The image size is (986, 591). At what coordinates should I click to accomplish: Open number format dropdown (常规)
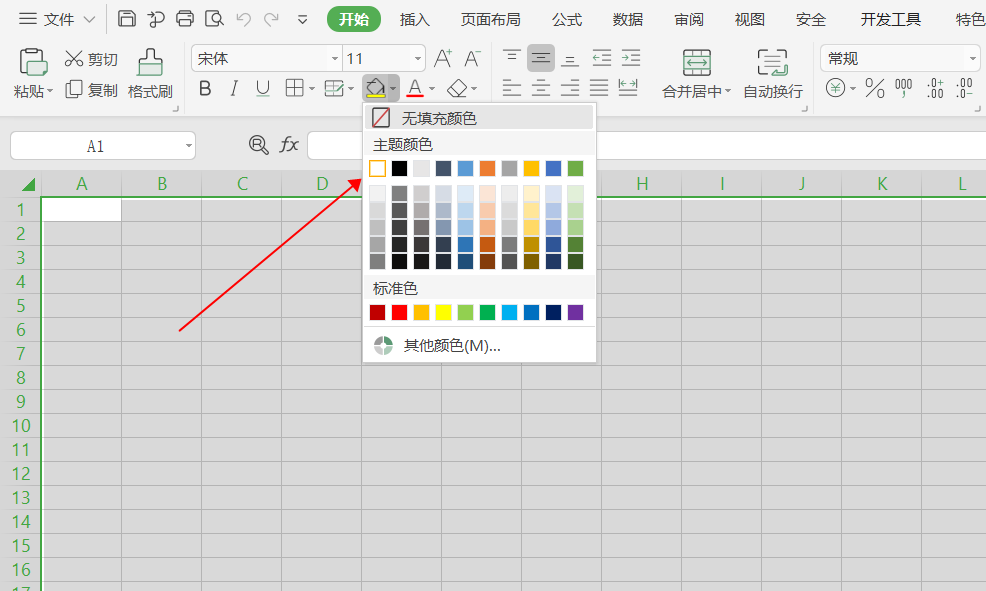pos(972,58)
